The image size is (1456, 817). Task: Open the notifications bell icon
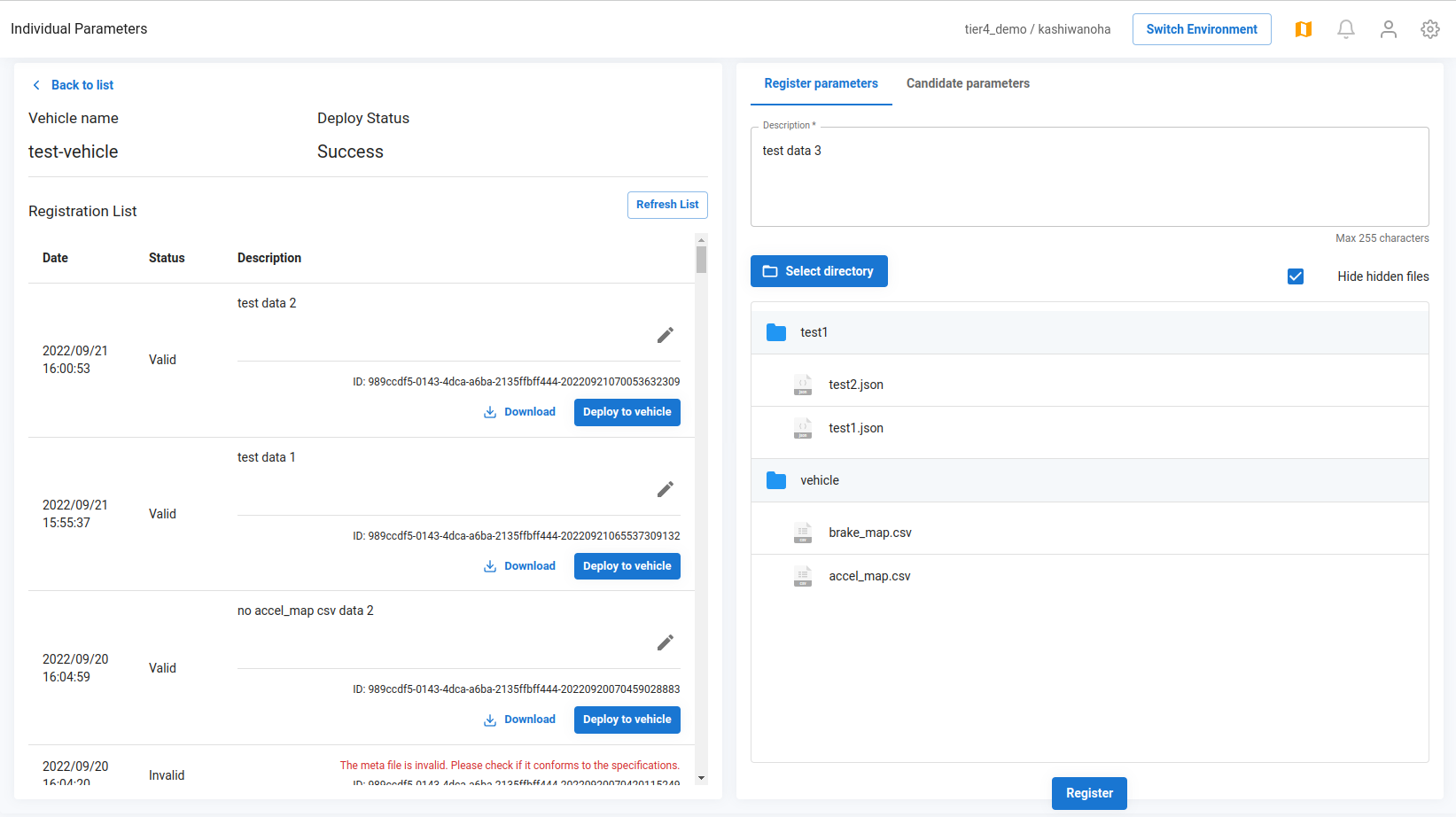pos(1346,28)
